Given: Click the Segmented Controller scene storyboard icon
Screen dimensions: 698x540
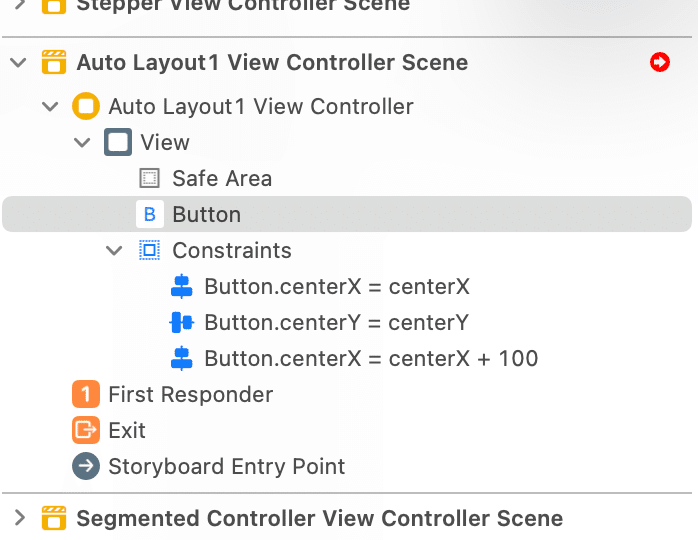Looking at the screenshot, I should [54, 518].
